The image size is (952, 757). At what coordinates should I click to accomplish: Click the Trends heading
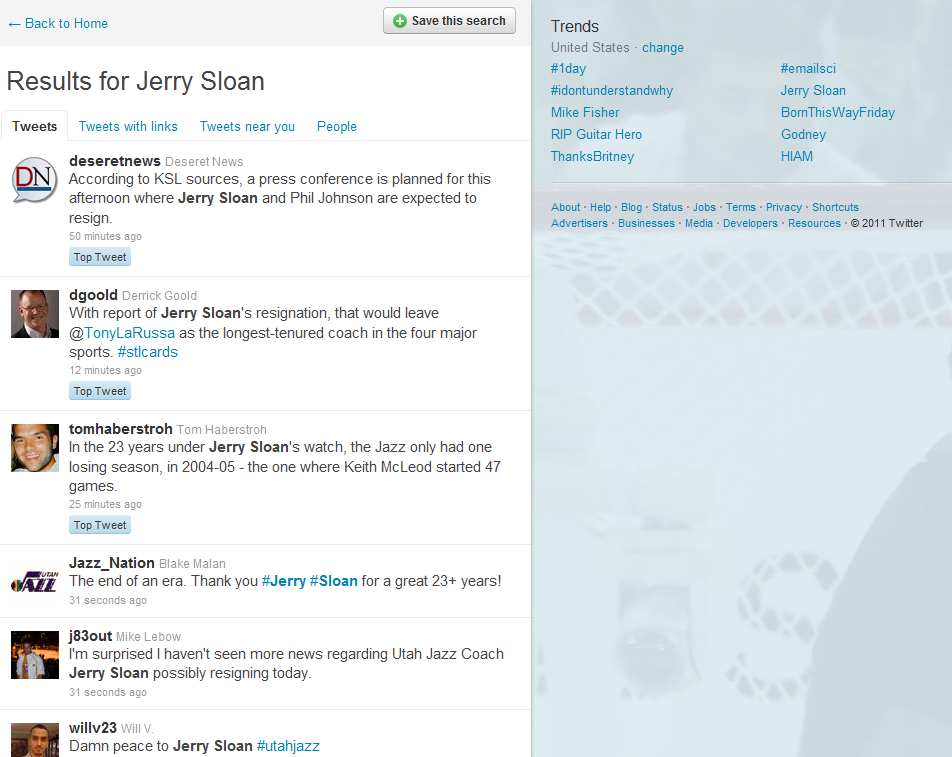[574, 26]
